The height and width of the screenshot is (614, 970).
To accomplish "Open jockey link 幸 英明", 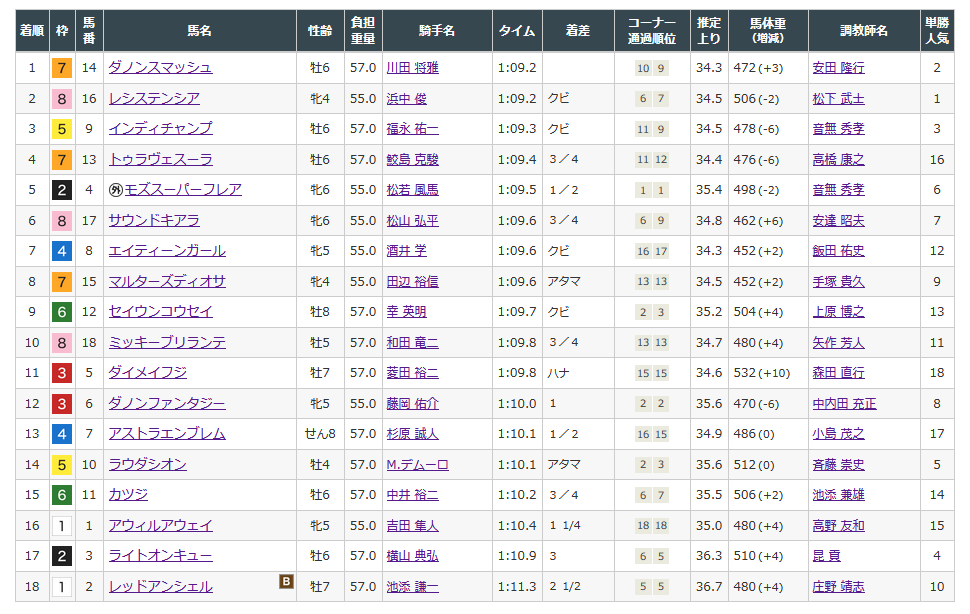I will (x=406, y=312).
